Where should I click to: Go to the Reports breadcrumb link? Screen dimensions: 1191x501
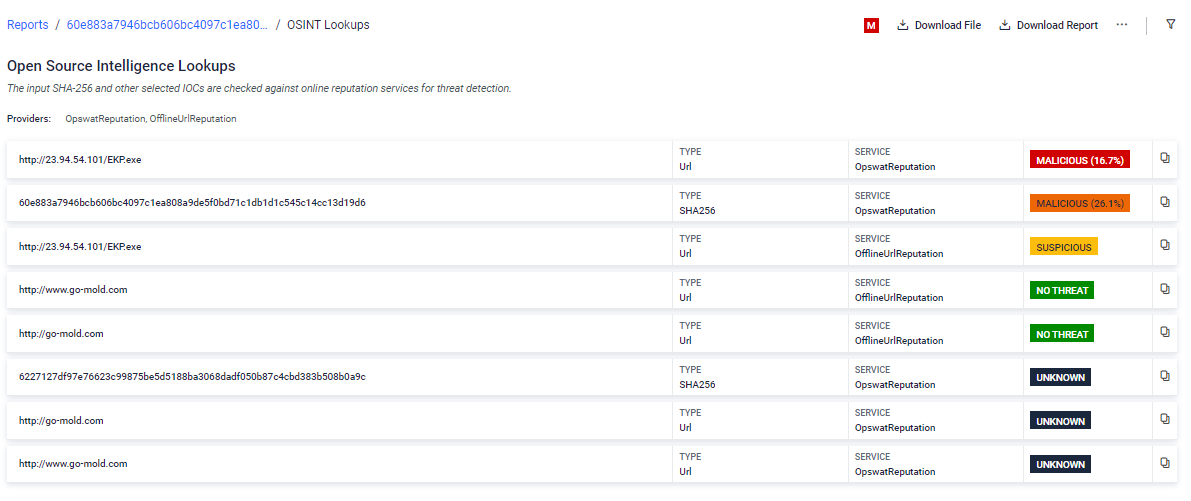coord(27,25)
